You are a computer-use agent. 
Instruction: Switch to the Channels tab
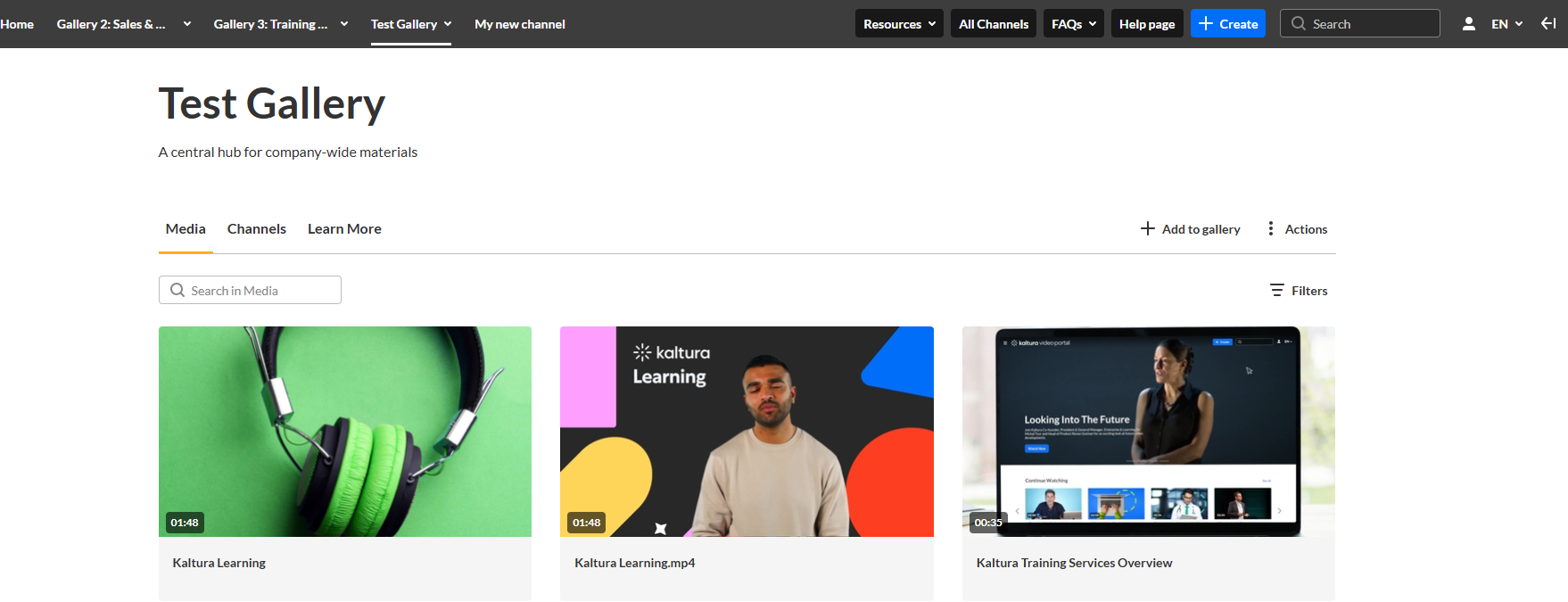257,229
